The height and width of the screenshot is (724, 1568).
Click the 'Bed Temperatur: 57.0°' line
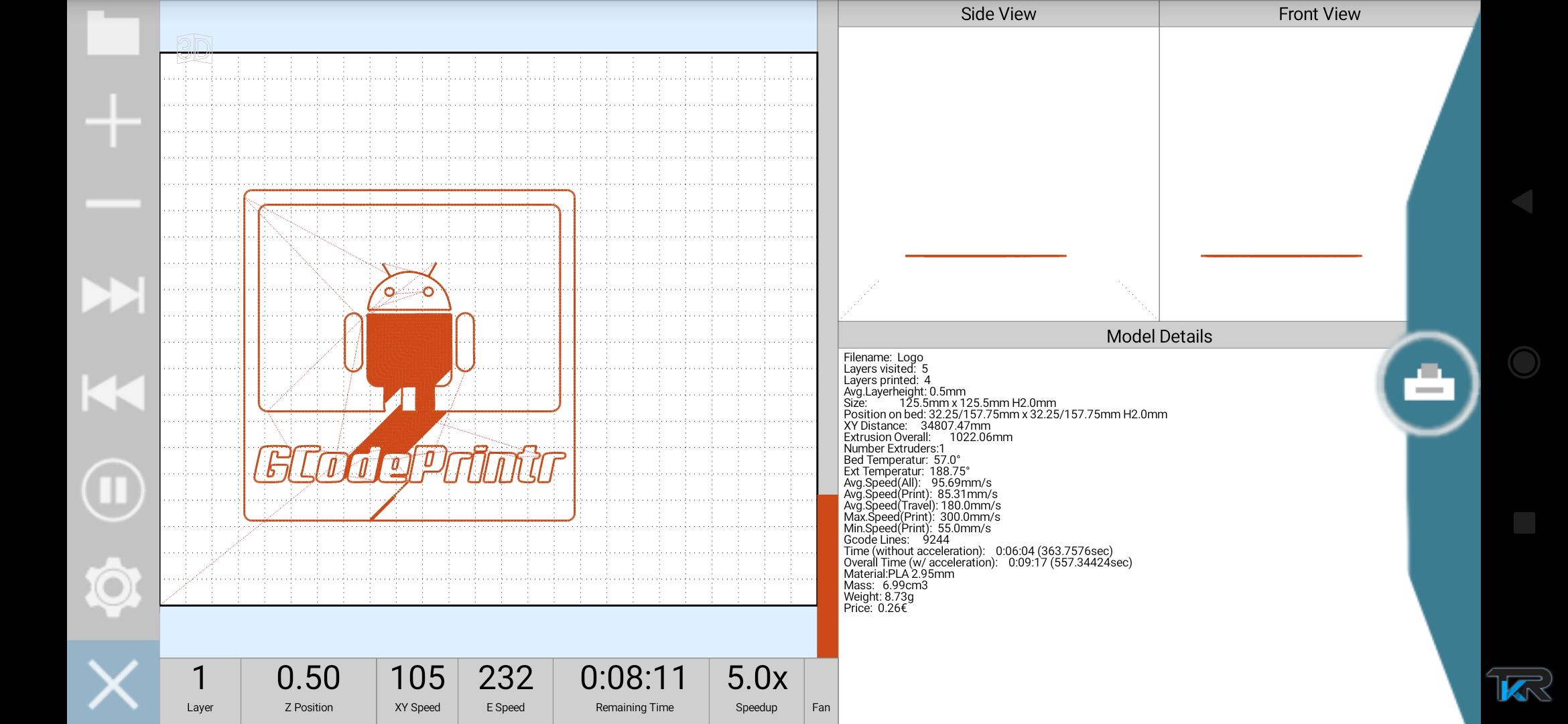point(902,460)
